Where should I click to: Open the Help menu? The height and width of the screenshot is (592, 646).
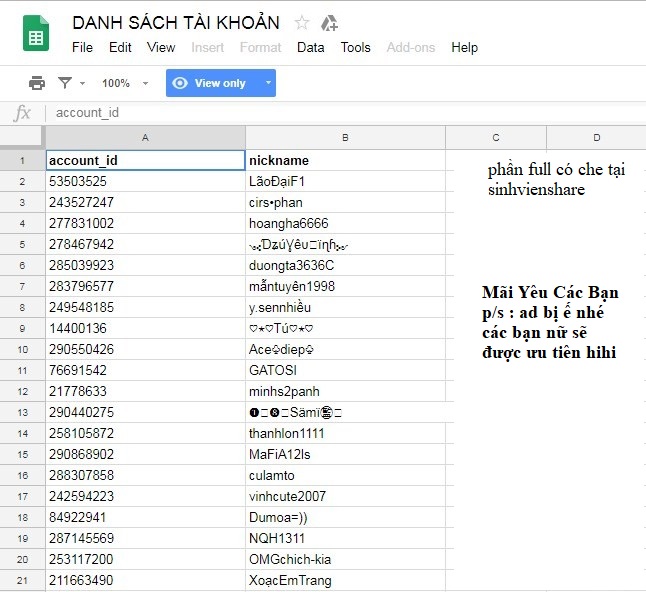[464, 47]
